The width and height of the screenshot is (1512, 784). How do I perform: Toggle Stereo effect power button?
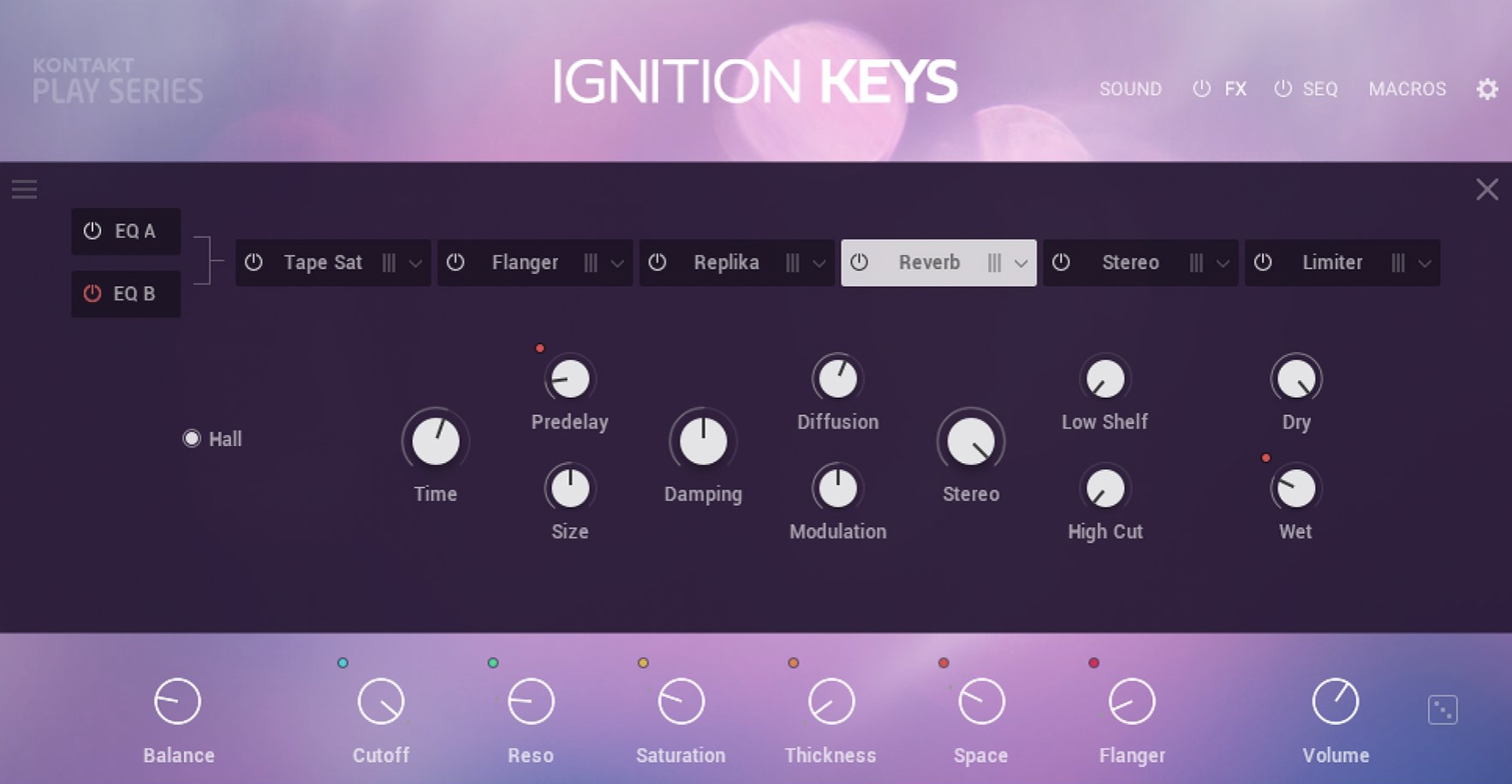pyautogui.click(x=1061, y=262)
